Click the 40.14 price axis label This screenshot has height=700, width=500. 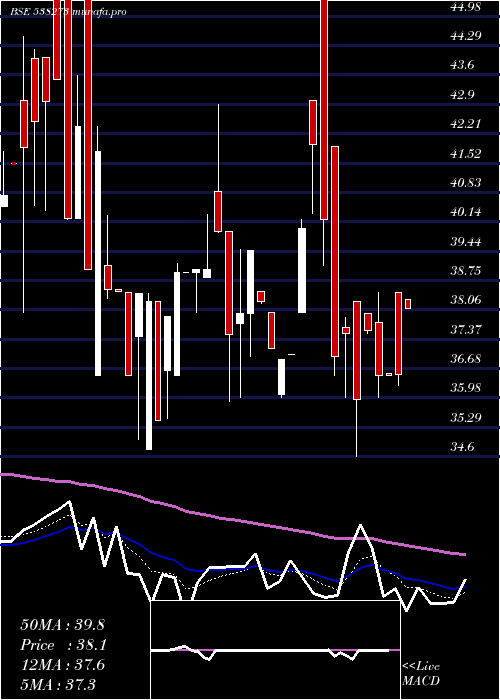467,212
